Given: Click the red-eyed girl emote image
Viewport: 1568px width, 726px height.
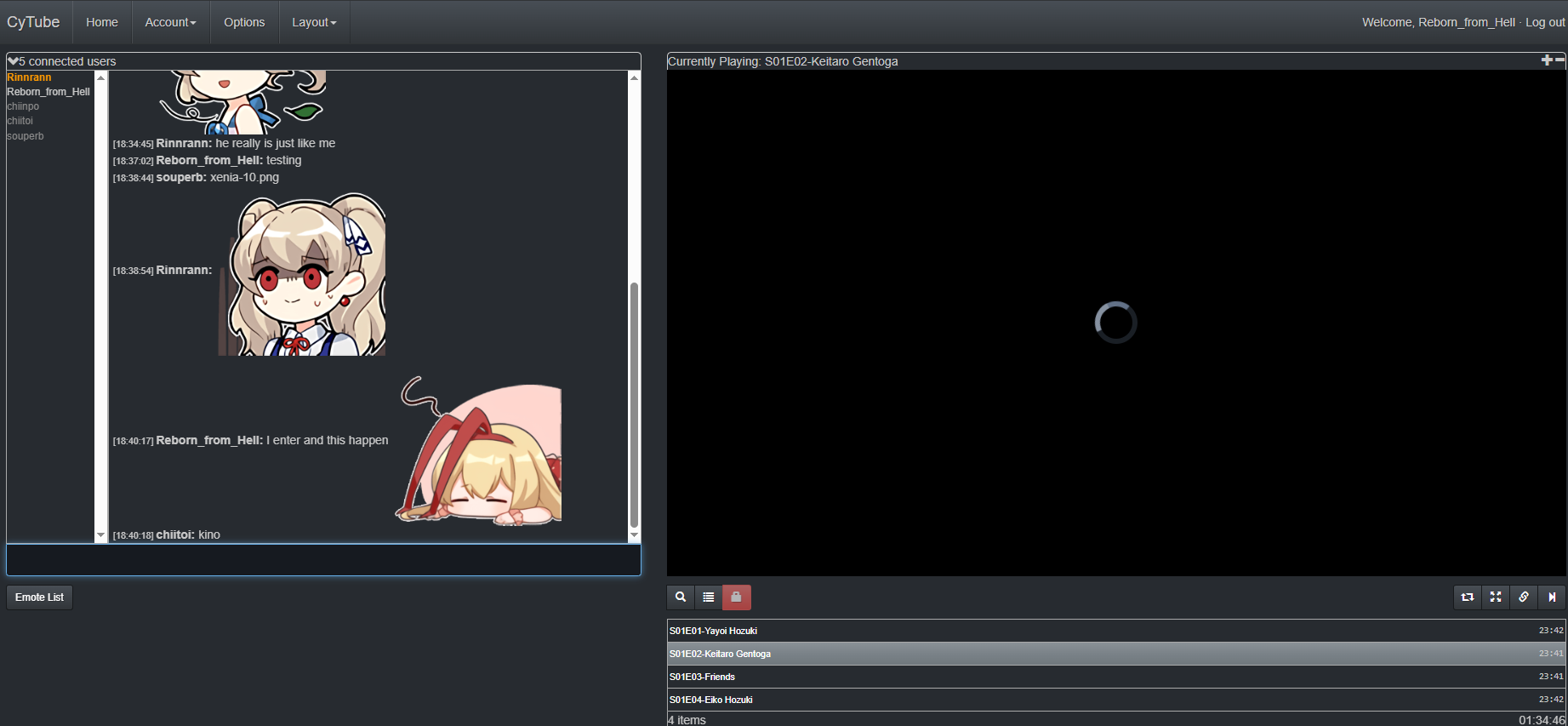Looking at the screenshot, I should 302,274.
